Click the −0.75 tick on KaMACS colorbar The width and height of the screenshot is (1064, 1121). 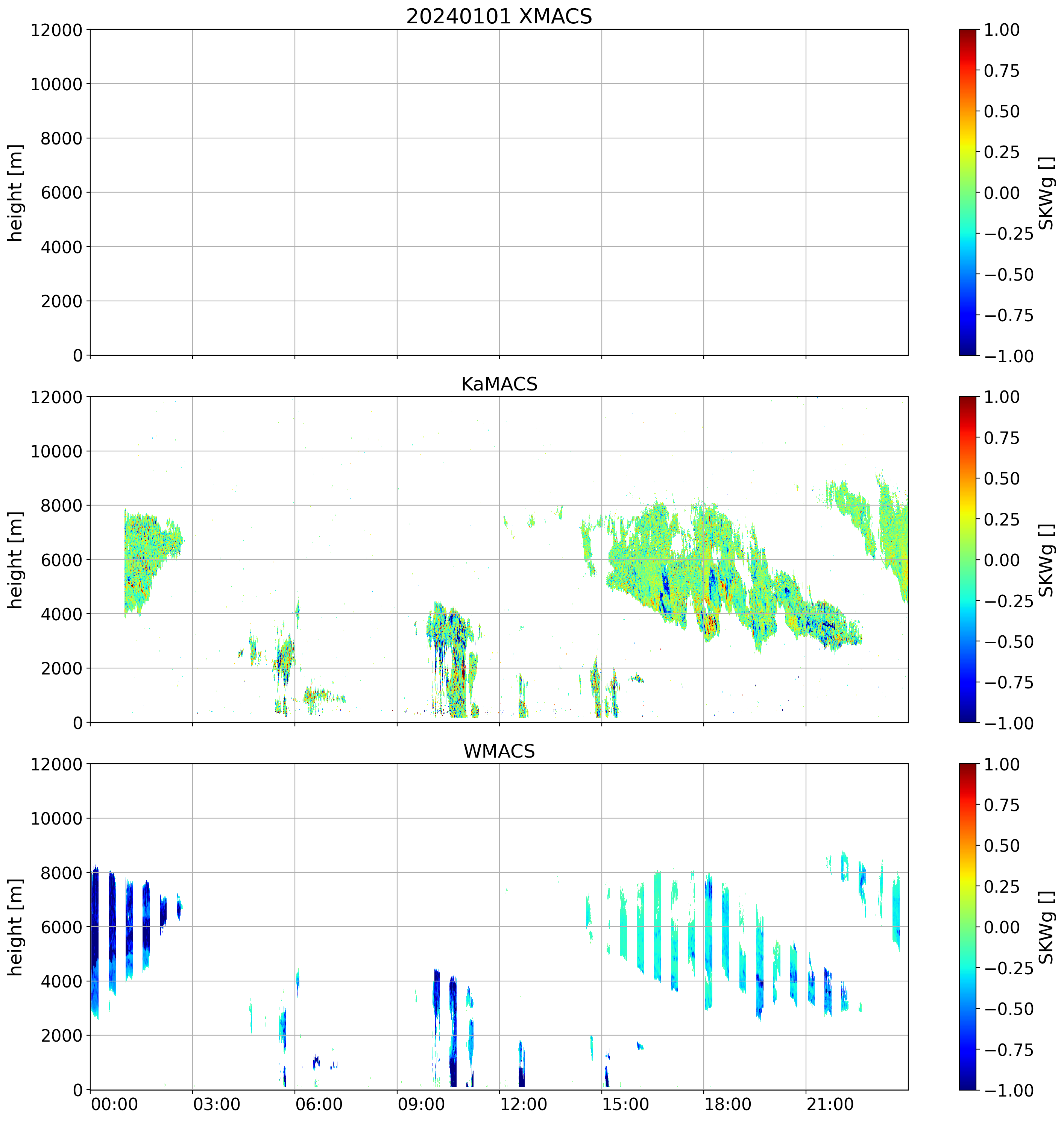(1008, 682)
